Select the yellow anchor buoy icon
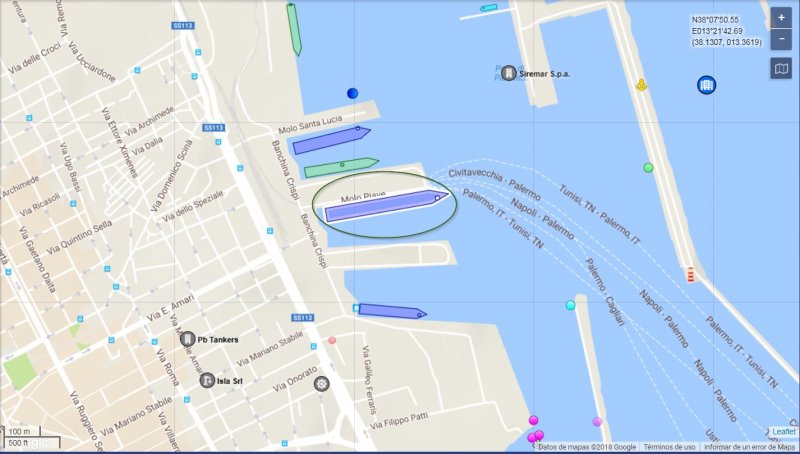800x454 pixels. pyautogui.click(x=641, y=85)
